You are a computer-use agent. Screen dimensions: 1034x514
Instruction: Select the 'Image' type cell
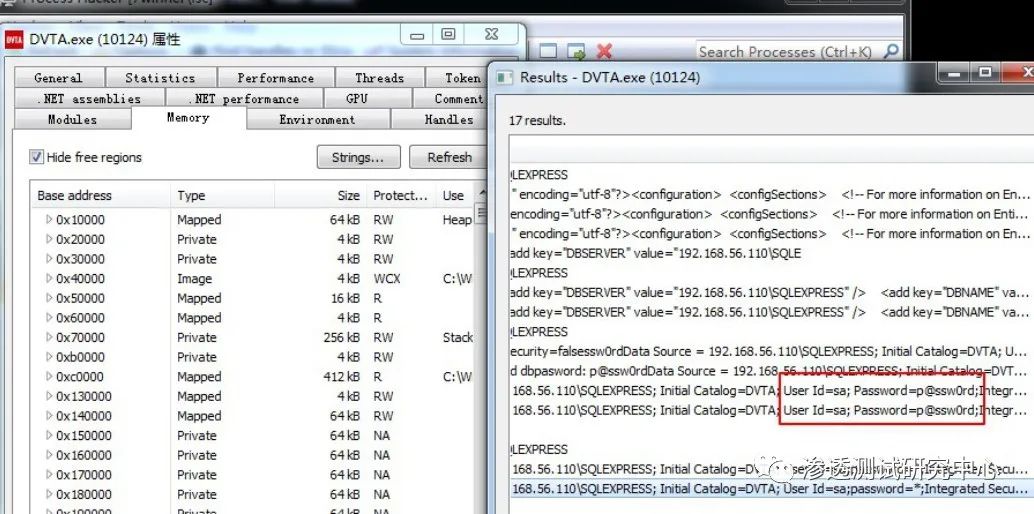(195, 278)
